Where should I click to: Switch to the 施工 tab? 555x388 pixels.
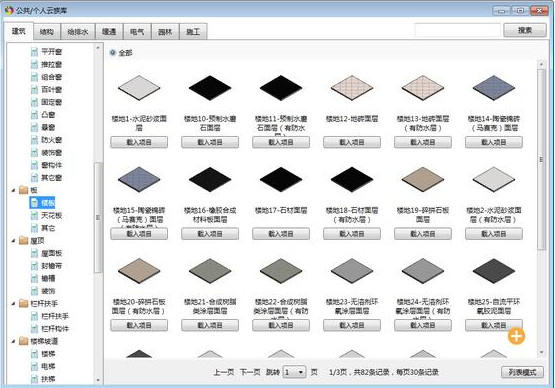pyautogui.click(x=193, y=32)
